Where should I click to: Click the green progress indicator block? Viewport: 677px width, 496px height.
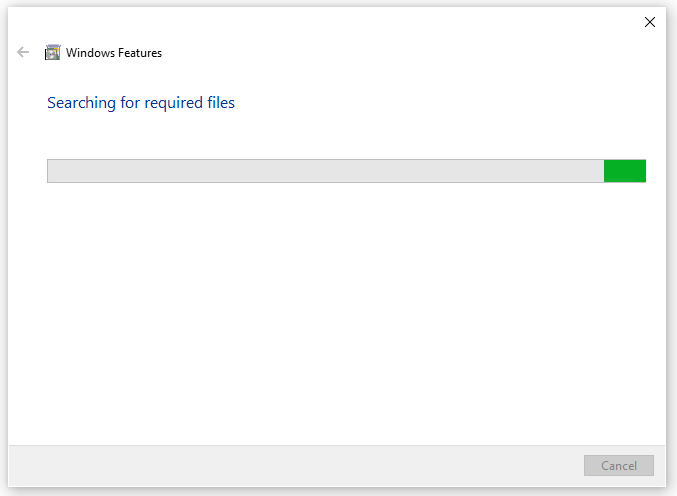click(625, 171)
